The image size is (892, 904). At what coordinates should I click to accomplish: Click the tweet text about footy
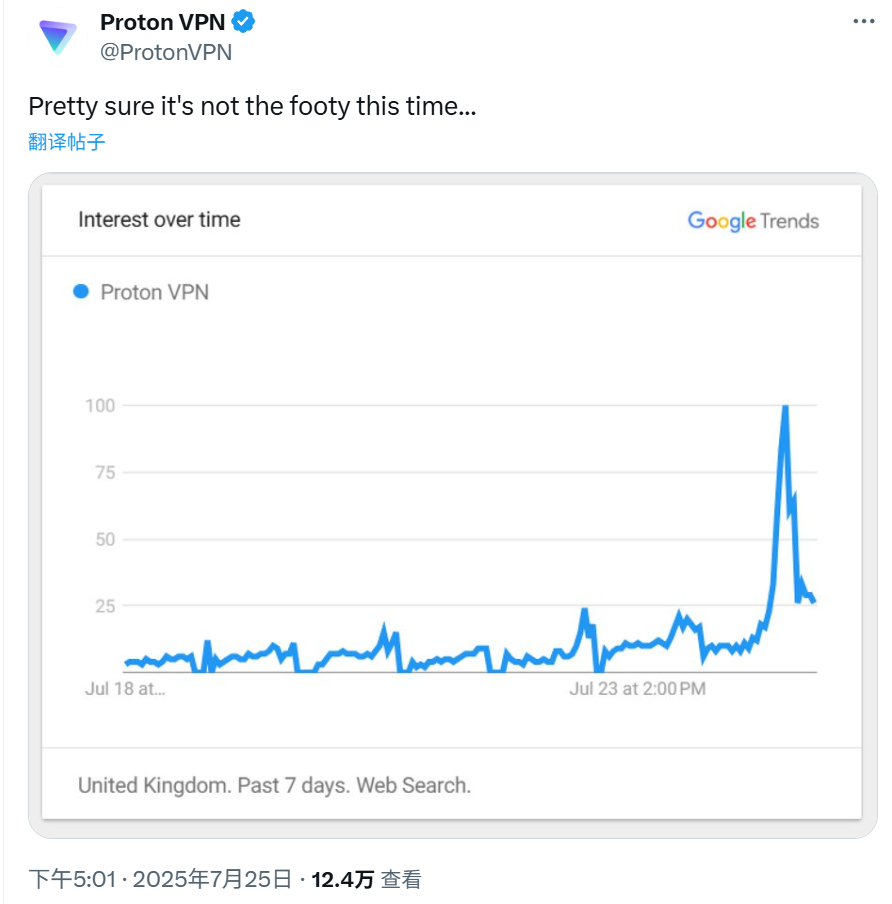[253, 107]
